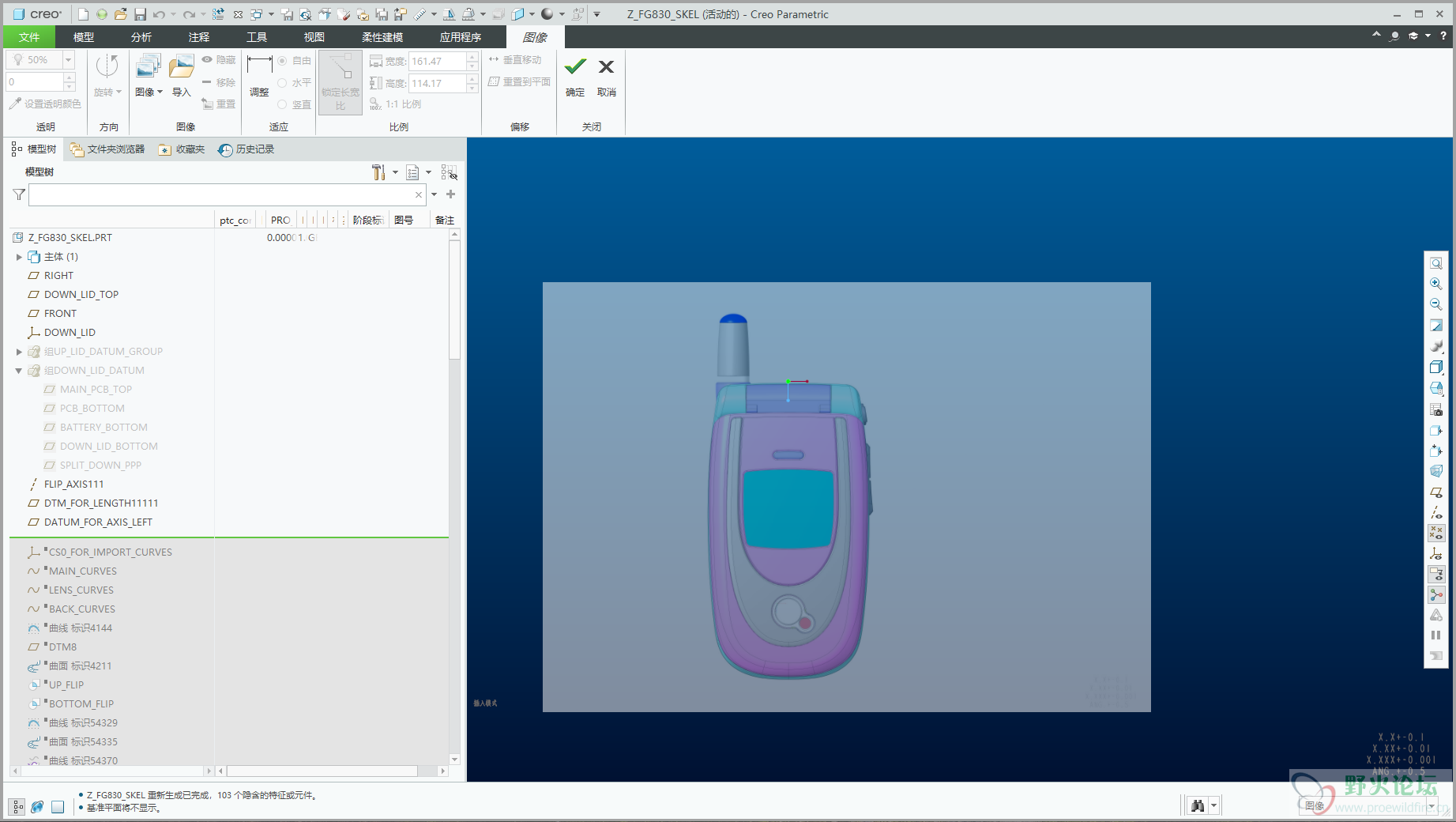Open the 历史记录 navigator tab
The image size is (1456, 822).
246,149
